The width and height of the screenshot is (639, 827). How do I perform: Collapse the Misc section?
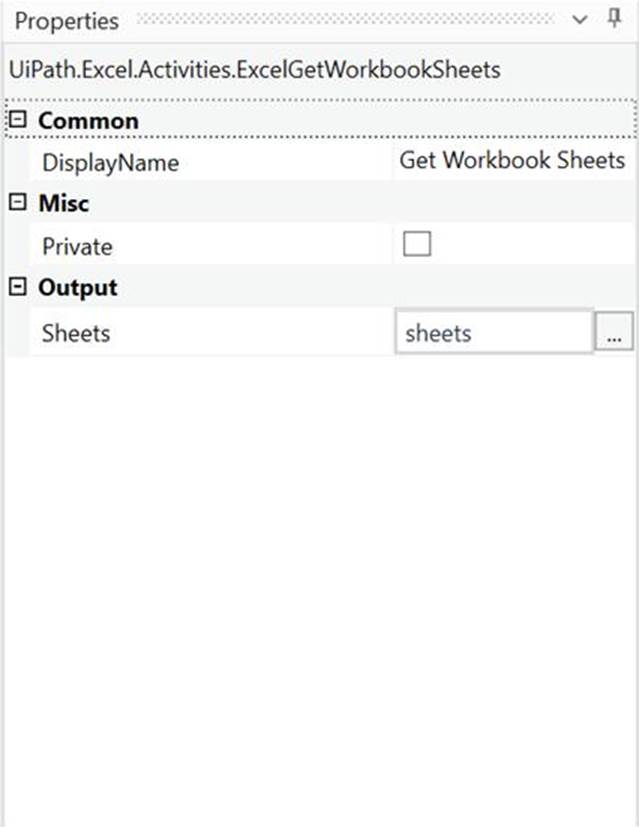(16, 203)
